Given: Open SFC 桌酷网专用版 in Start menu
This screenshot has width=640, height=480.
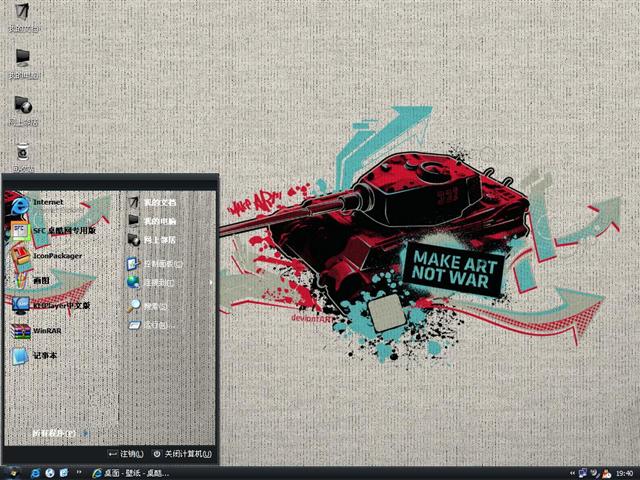Looking at the screenshot, I should [x=53, y=230].
